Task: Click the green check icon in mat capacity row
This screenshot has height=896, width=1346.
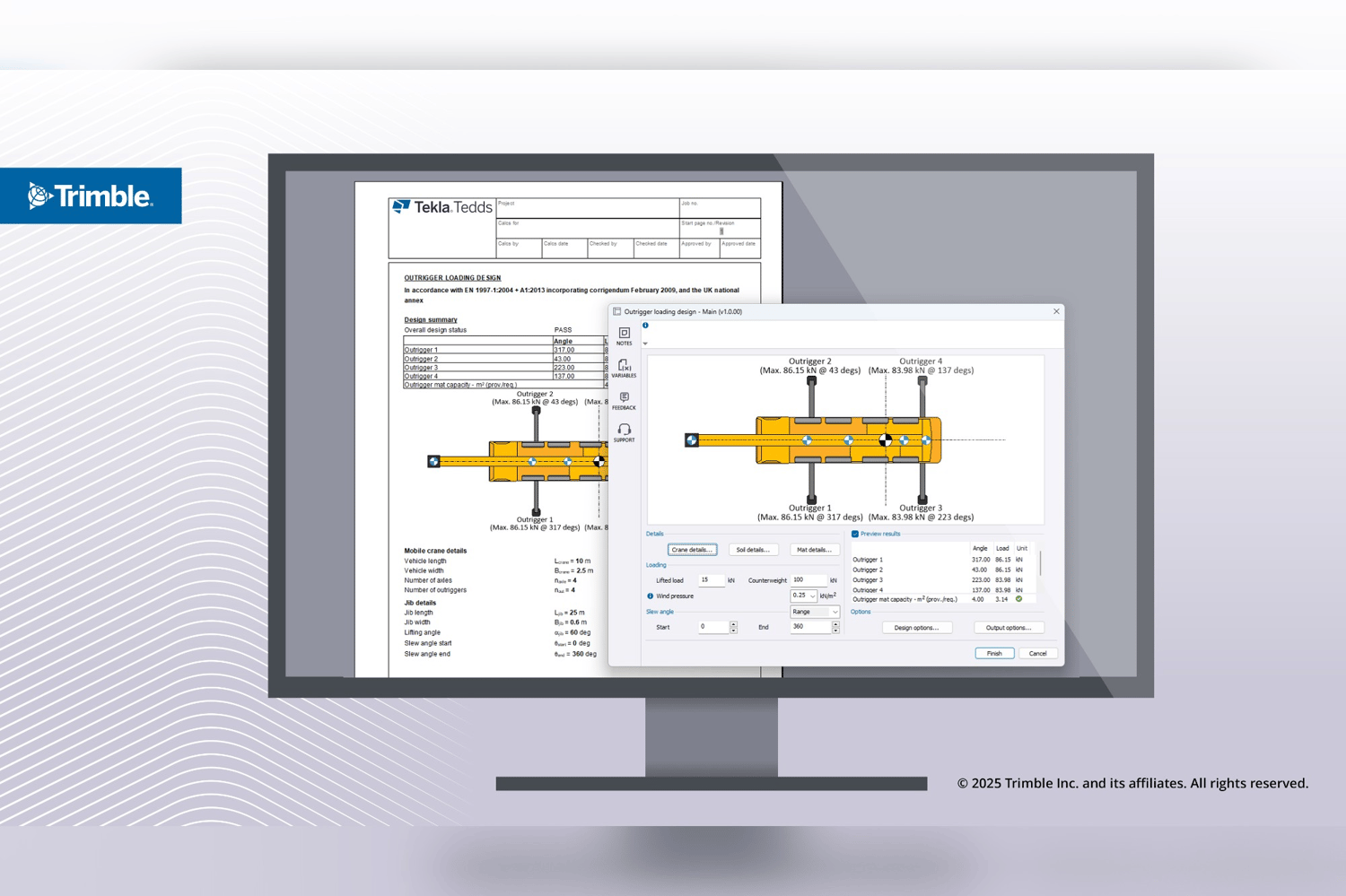Action: pos(1019,599)
